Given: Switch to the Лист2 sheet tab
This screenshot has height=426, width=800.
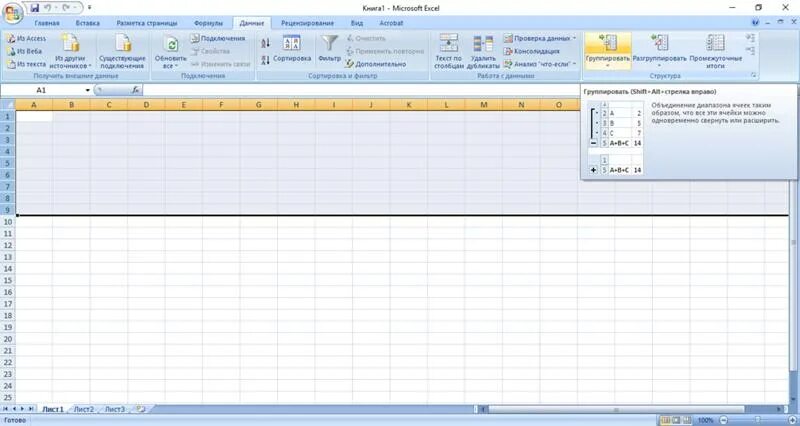Looking at the screenshot, I should (x=84, y=409).
